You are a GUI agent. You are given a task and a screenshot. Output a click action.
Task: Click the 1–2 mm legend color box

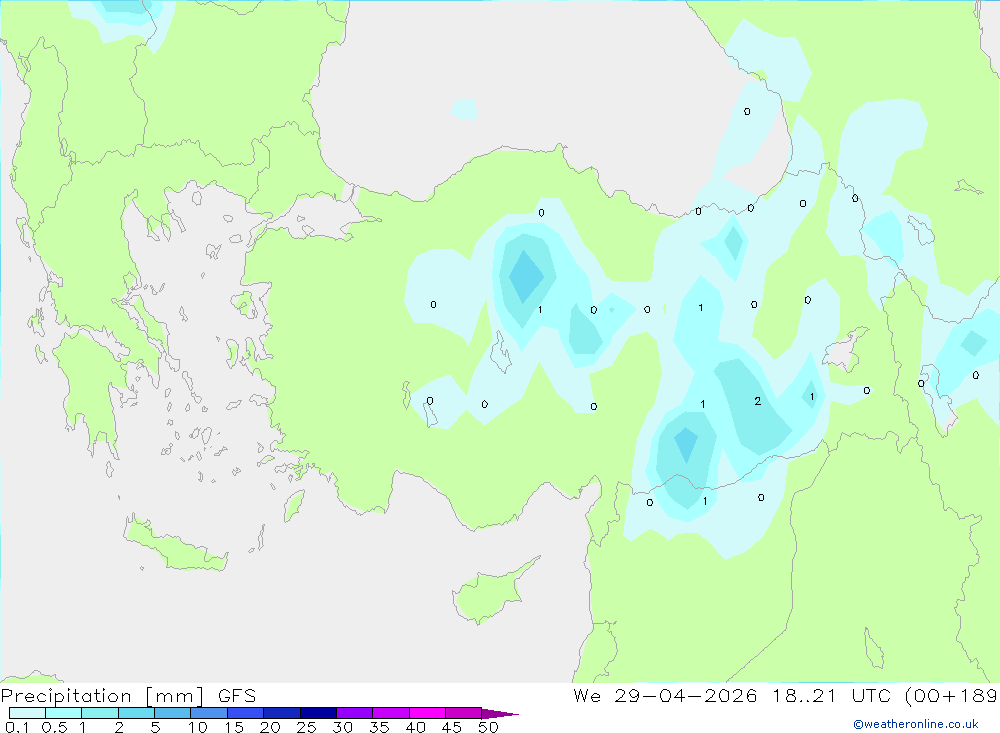100,713
